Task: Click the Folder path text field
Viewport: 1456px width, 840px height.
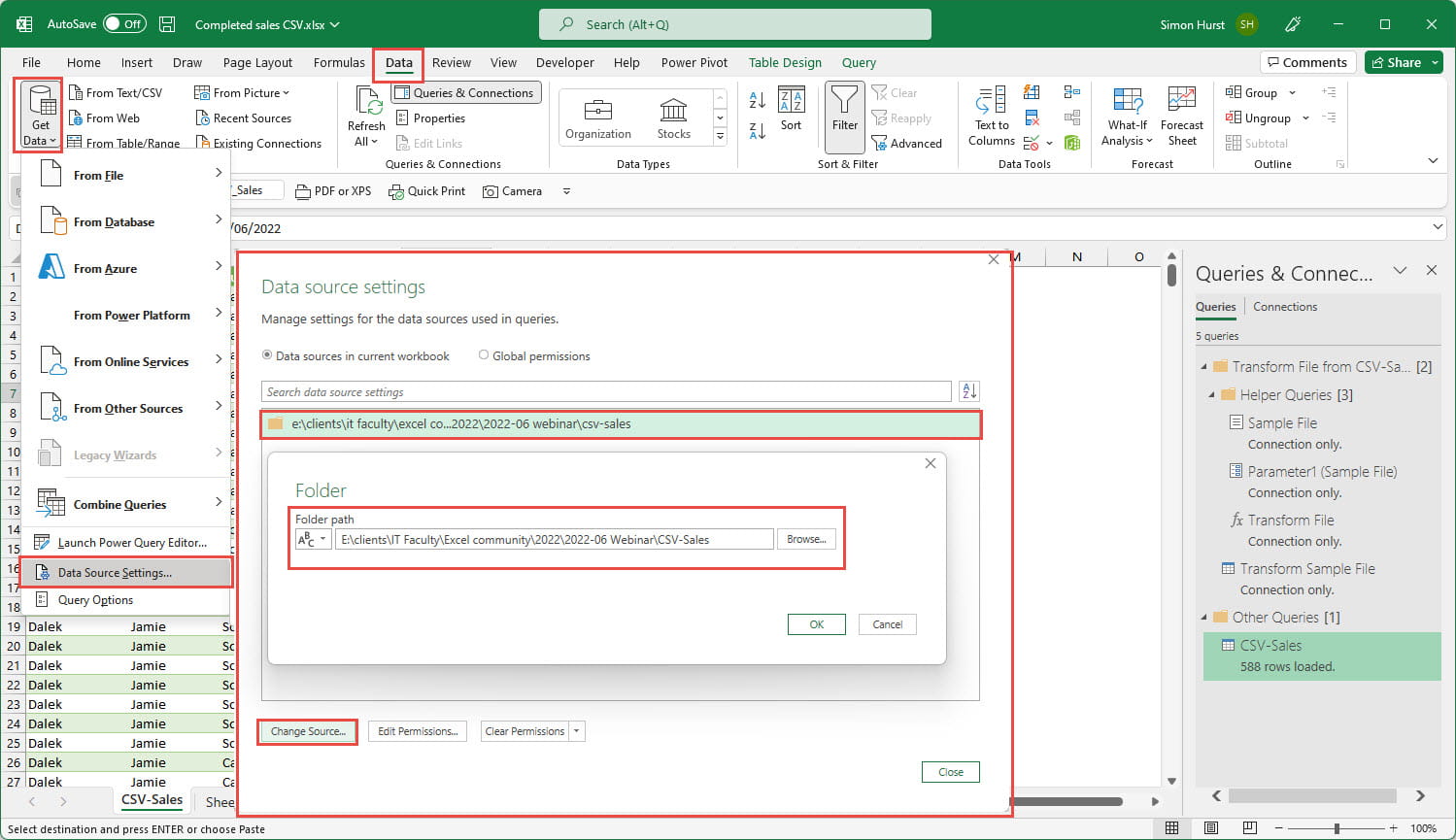Action: (x=554, y=539)
